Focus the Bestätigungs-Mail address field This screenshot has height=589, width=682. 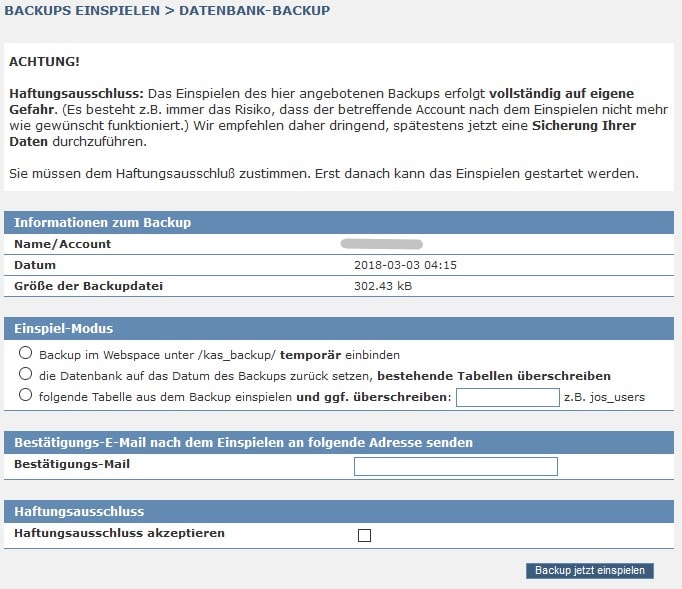click(x=455, y=466)
